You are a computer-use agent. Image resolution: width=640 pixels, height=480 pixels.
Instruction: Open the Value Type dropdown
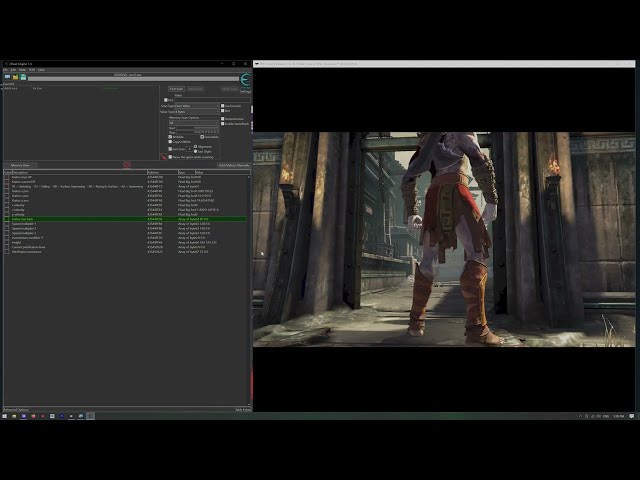[x=197, y=111]
